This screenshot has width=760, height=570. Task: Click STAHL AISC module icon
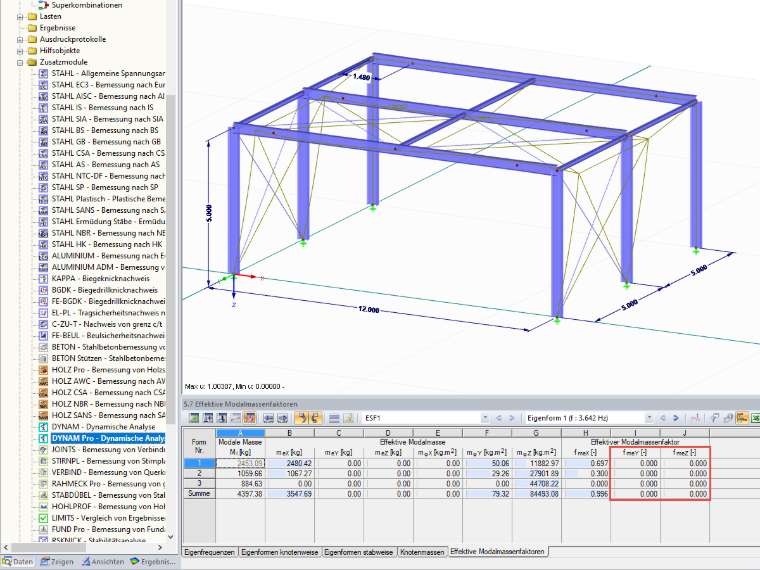pos(44,96)
